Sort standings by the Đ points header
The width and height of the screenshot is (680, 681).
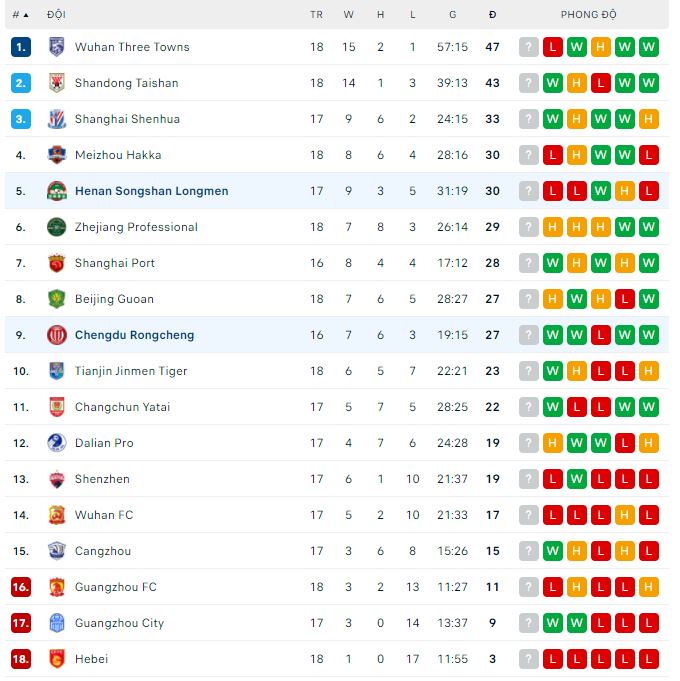(492, 15)
